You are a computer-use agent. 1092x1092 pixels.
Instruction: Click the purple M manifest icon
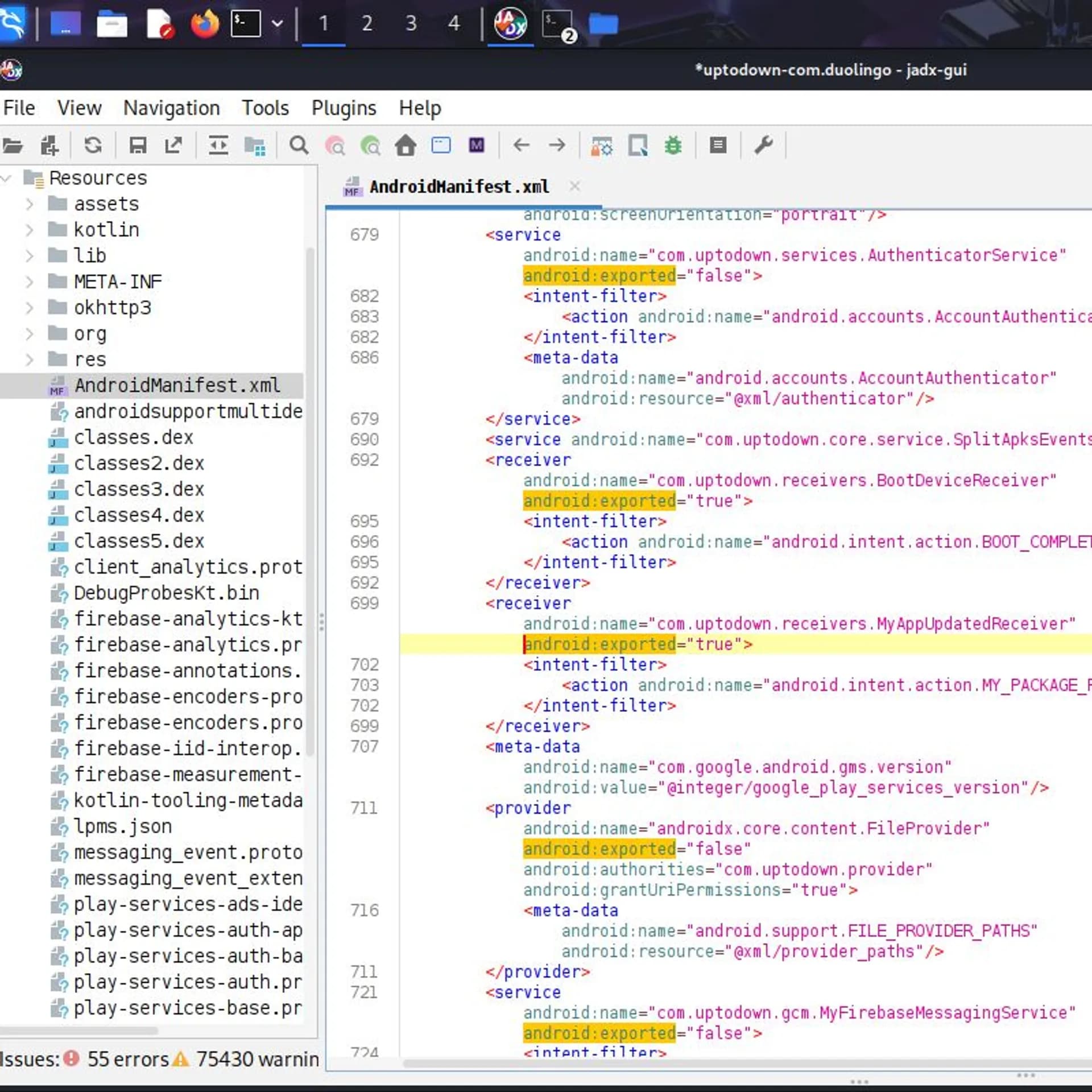pyautogui.click(x=477, y=146)
